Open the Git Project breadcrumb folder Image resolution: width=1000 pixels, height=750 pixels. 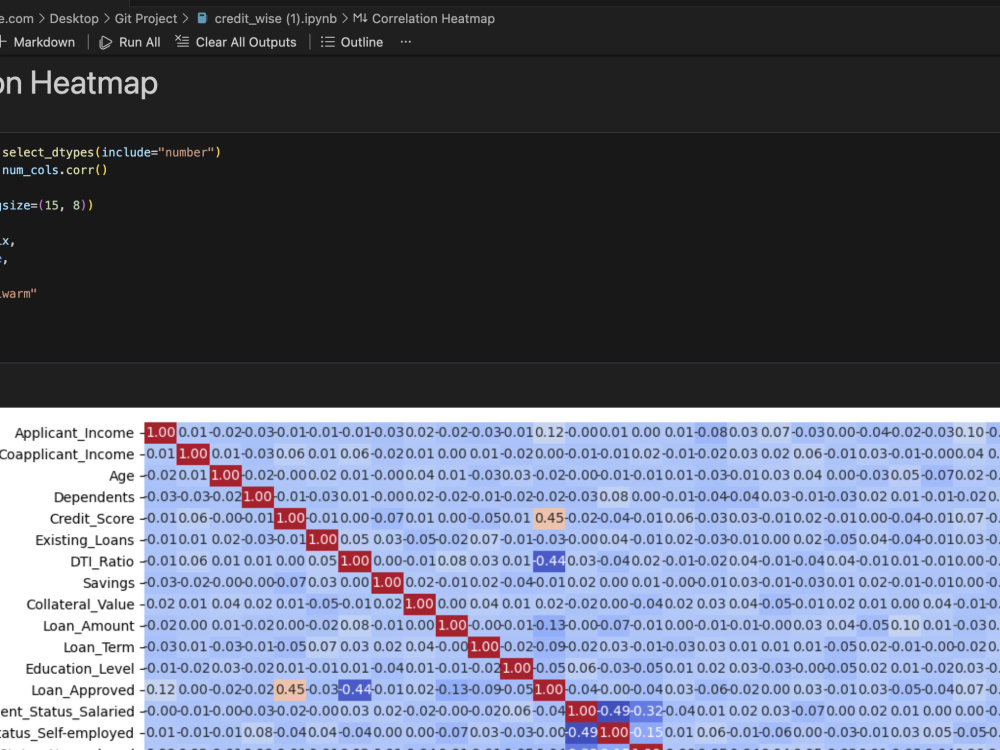pos(145,18)
